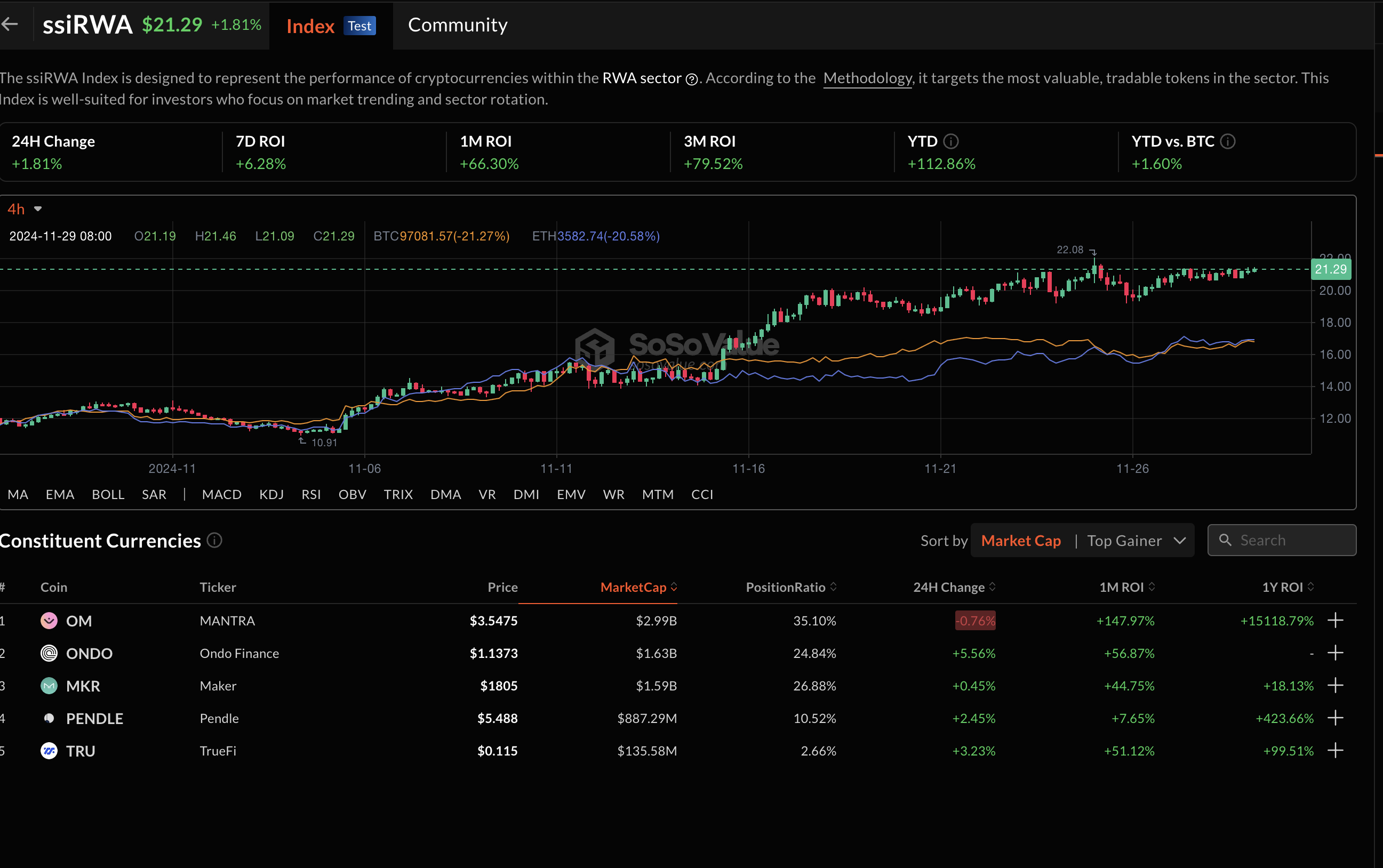Image resolution: width=1383 pixels, height=868 pixels.
Task: Click inside the Search input field
Action: pos(1286,540)
